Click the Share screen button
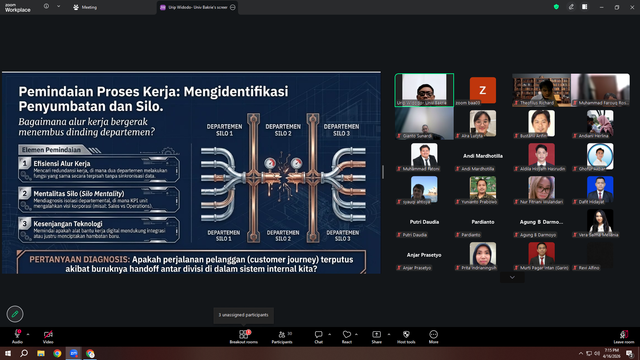The width and height of the screenshot is (640, 360). pos(376,337)
